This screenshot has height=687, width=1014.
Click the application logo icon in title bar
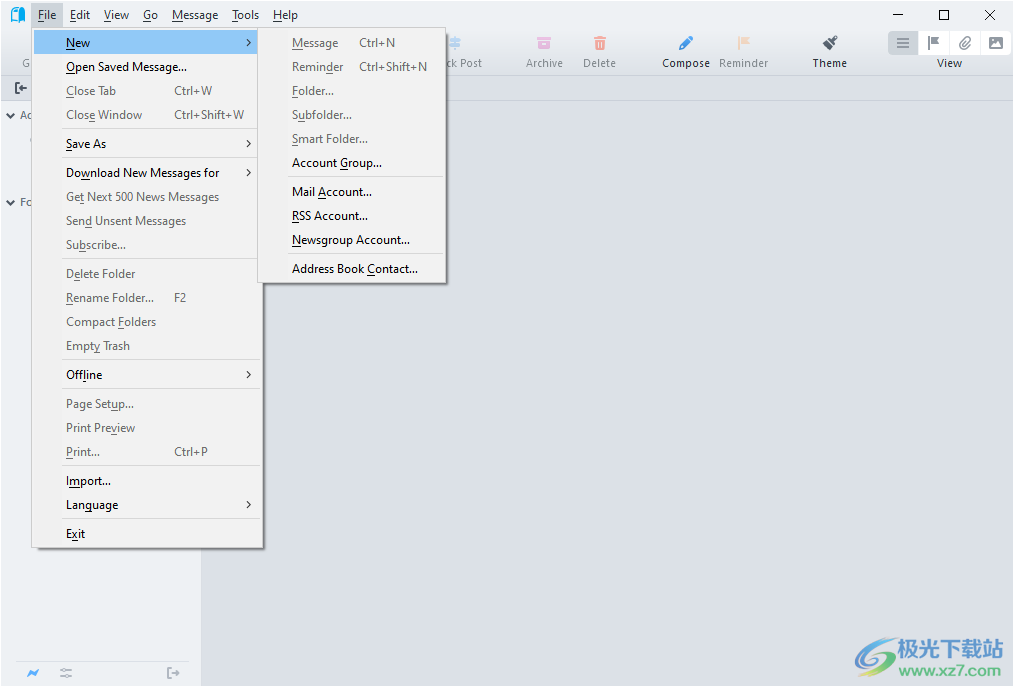tap(18, 15)
